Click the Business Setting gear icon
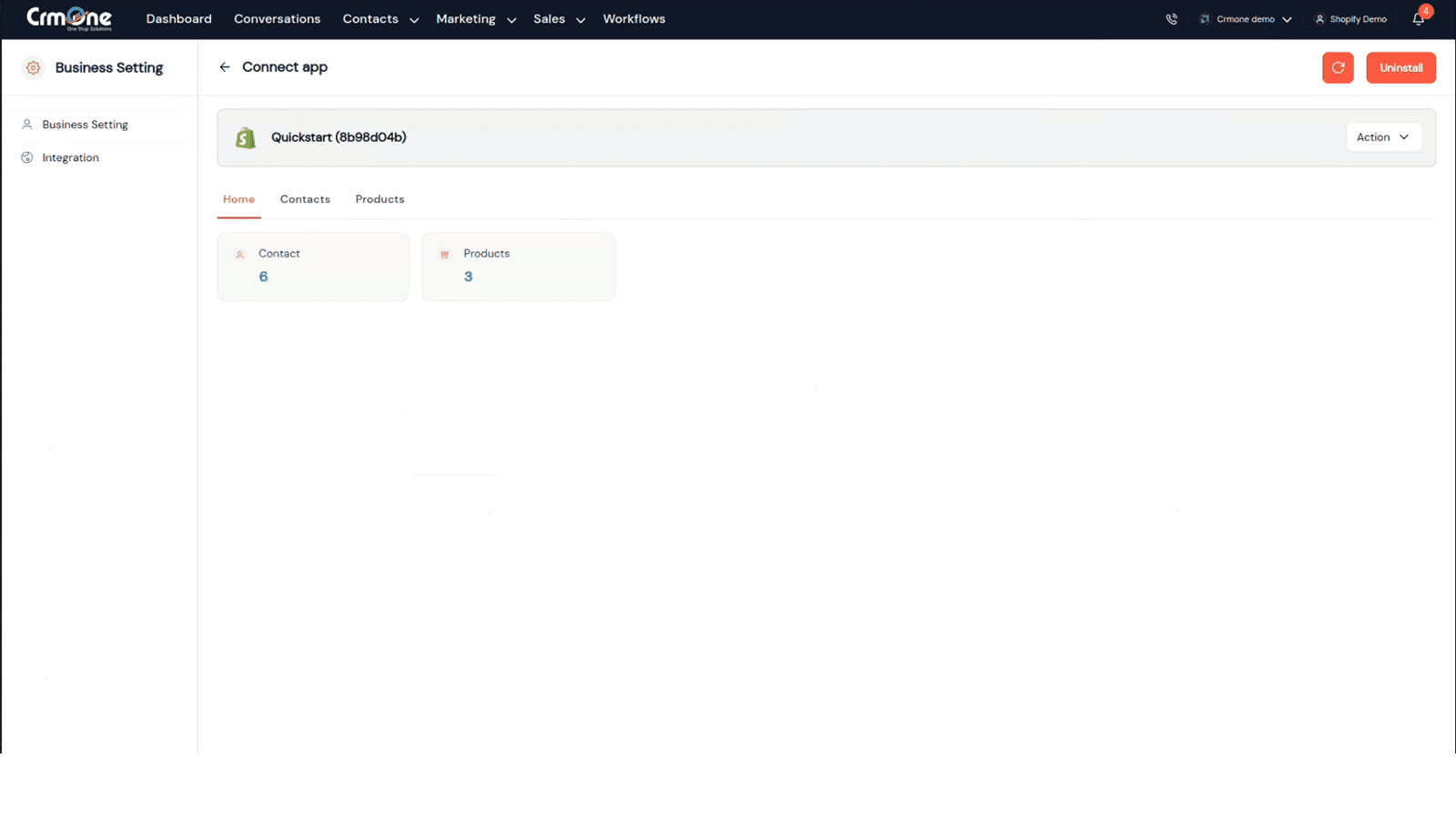 click(34, 67)
